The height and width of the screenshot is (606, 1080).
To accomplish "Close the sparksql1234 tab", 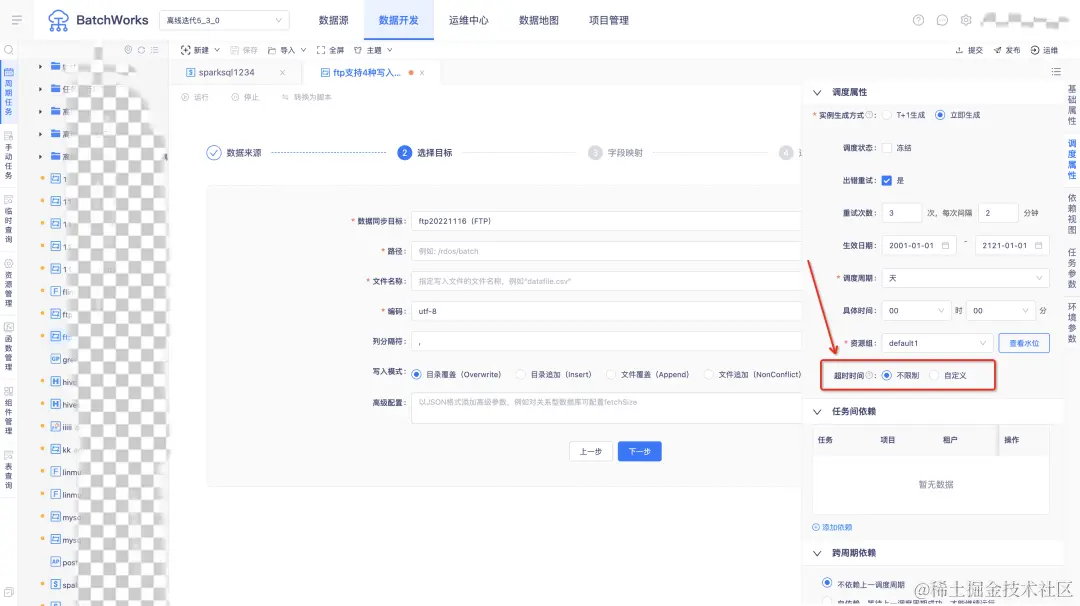I will tap(282, 72).
